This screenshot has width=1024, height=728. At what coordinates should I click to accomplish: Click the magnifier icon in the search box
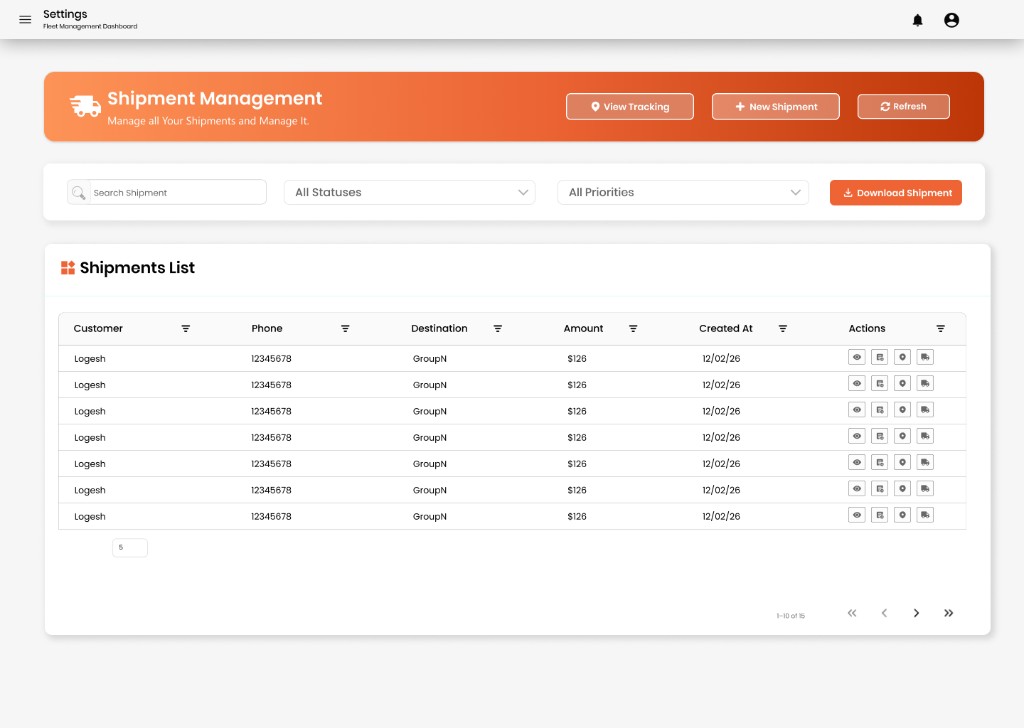tap(78, 193)
